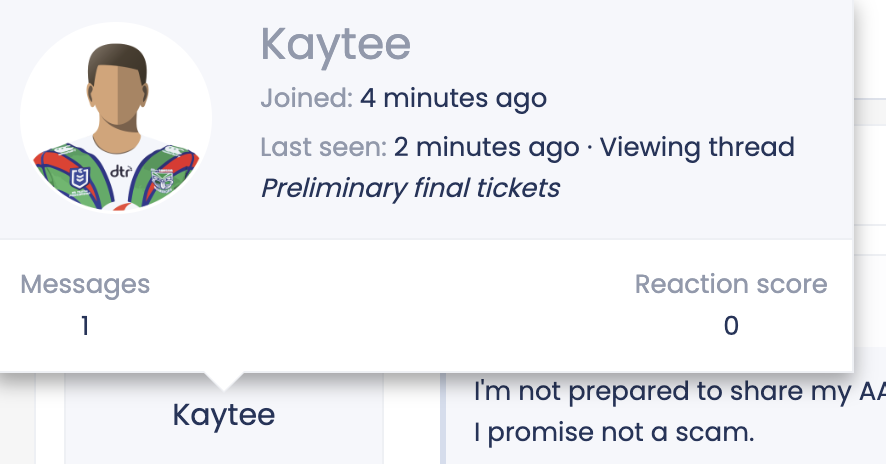
Task: Open the Preliminary final tickets thread
Action: 410,188
